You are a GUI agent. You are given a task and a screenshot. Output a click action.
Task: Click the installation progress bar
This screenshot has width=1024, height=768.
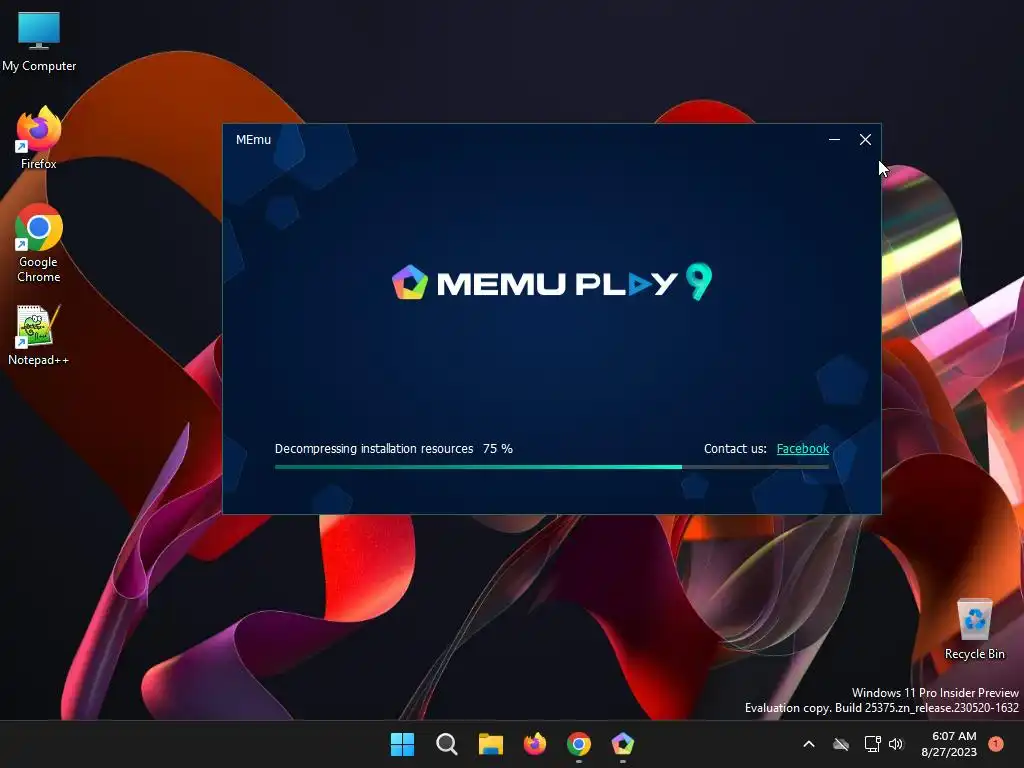(552, 467)
